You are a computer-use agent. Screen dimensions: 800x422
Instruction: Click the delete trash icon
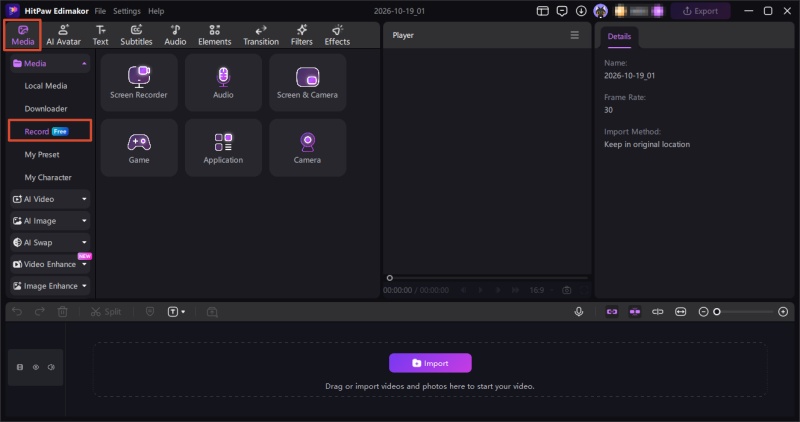63,311
